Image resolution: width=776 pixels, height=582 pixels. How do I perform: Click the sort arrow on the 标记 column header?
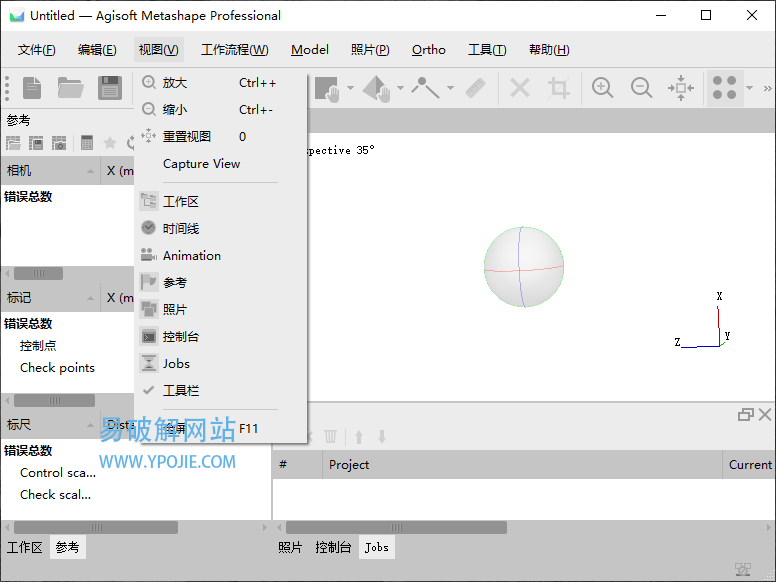pos(90,298)
